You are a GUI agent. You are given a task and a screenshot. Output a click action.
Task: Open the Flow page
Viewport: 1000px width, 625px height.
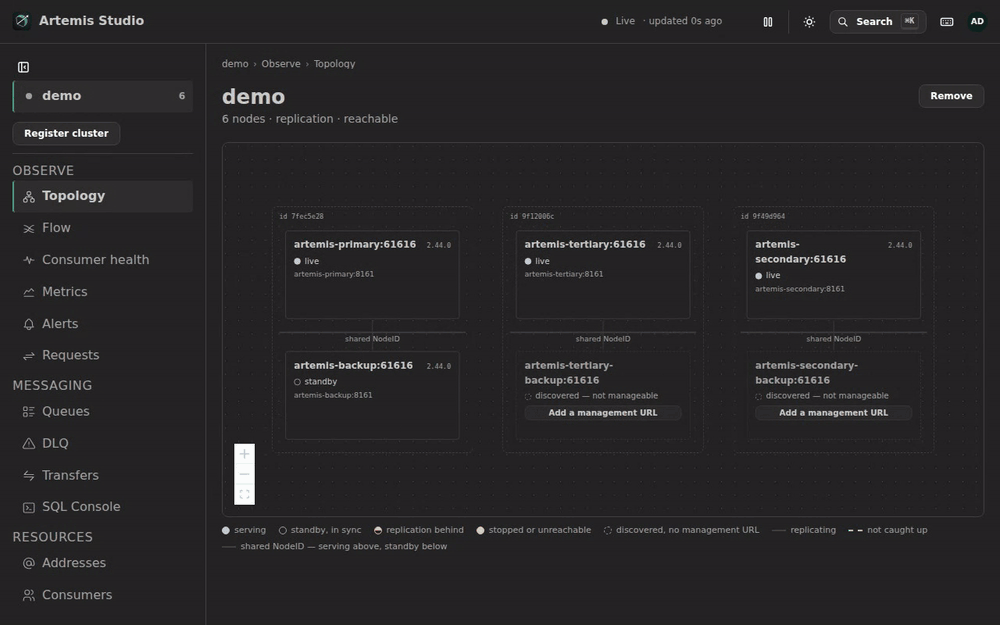pyautogui.click(x=103, y=228)
